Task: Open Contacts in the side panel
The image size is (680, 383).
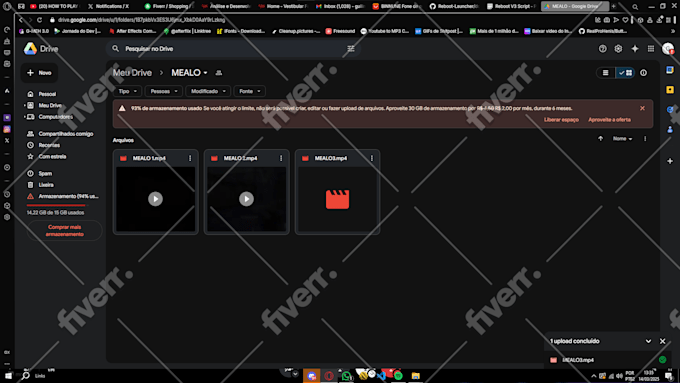Action: coord(670,129)
